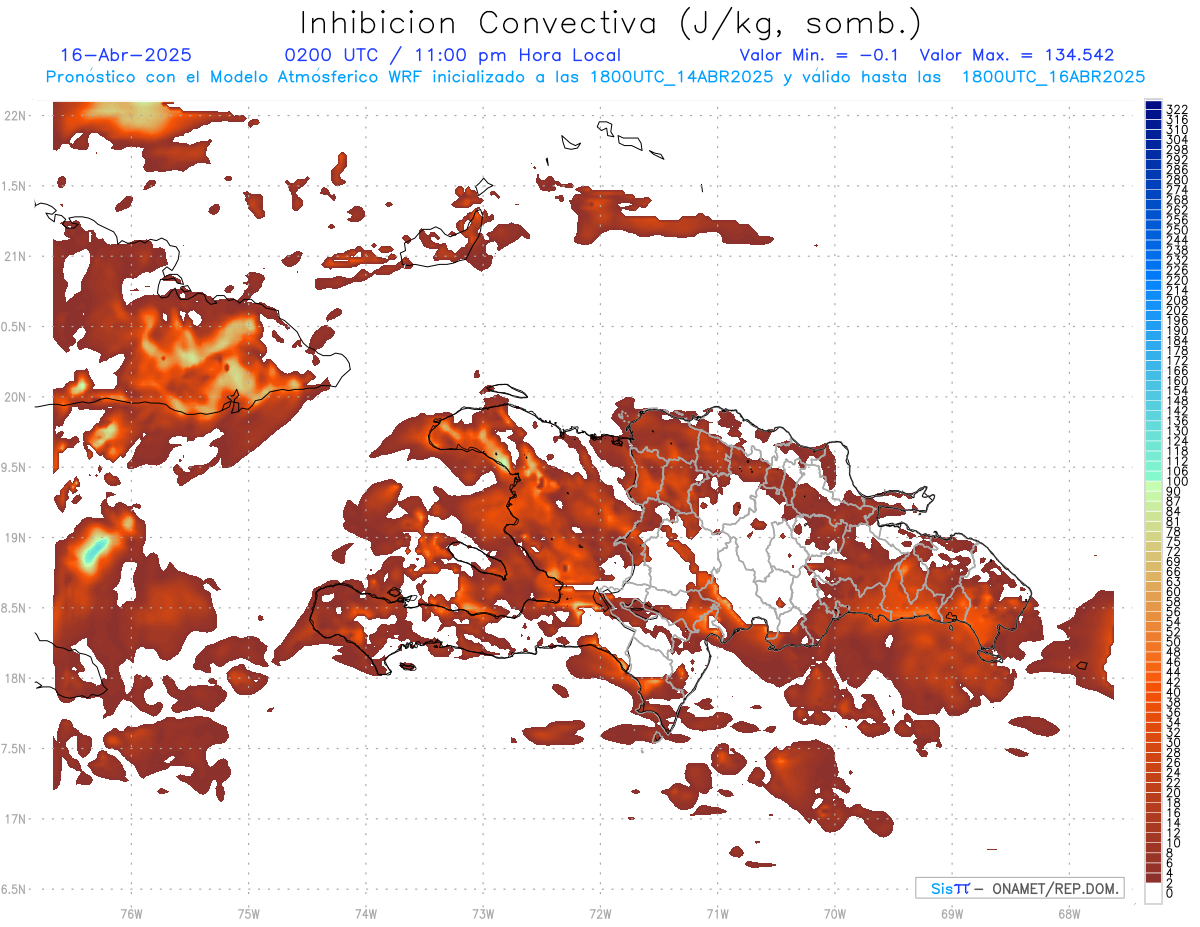Screen dimensions: 1200x927
Task: Click the '70W' longitude label
Action: point(834,913)
